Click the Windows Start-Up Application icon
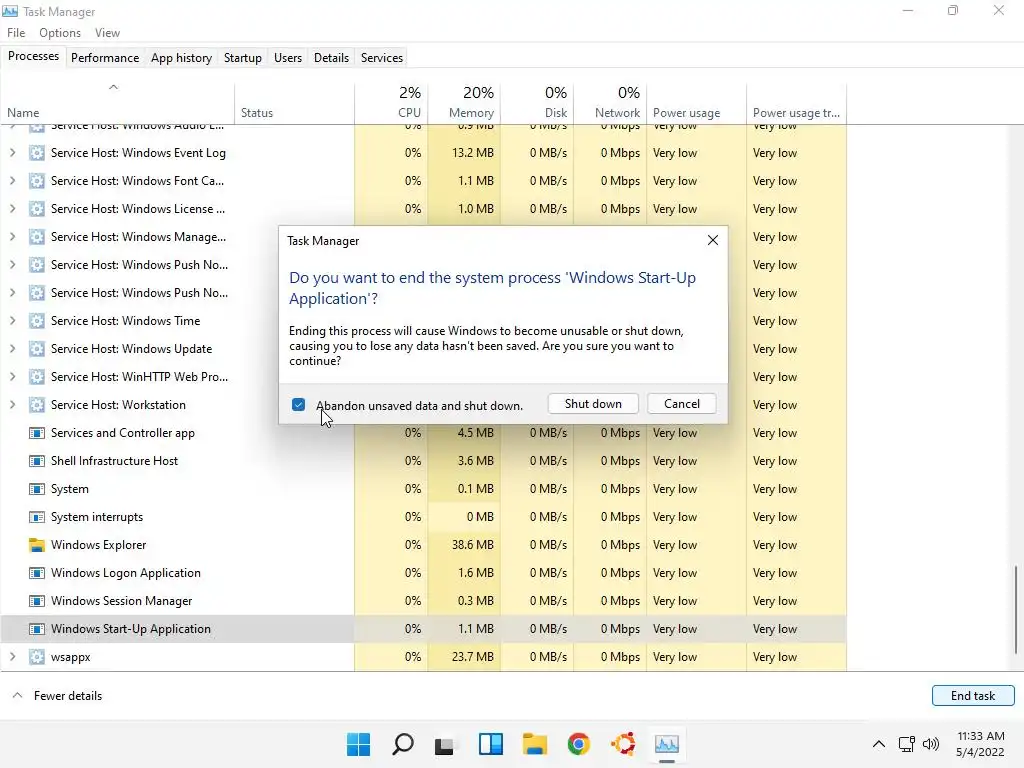Viewport: 1024px width, 768px height. point(37,629)
